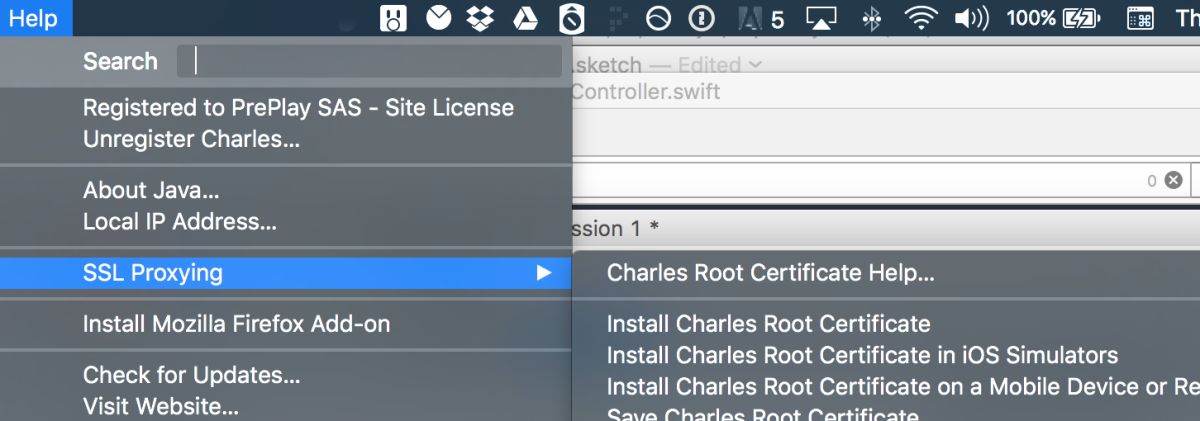Open the SSL Proxying submenu
The height and width of the screenshot is (421, 1200).
(x=286, y=272)
